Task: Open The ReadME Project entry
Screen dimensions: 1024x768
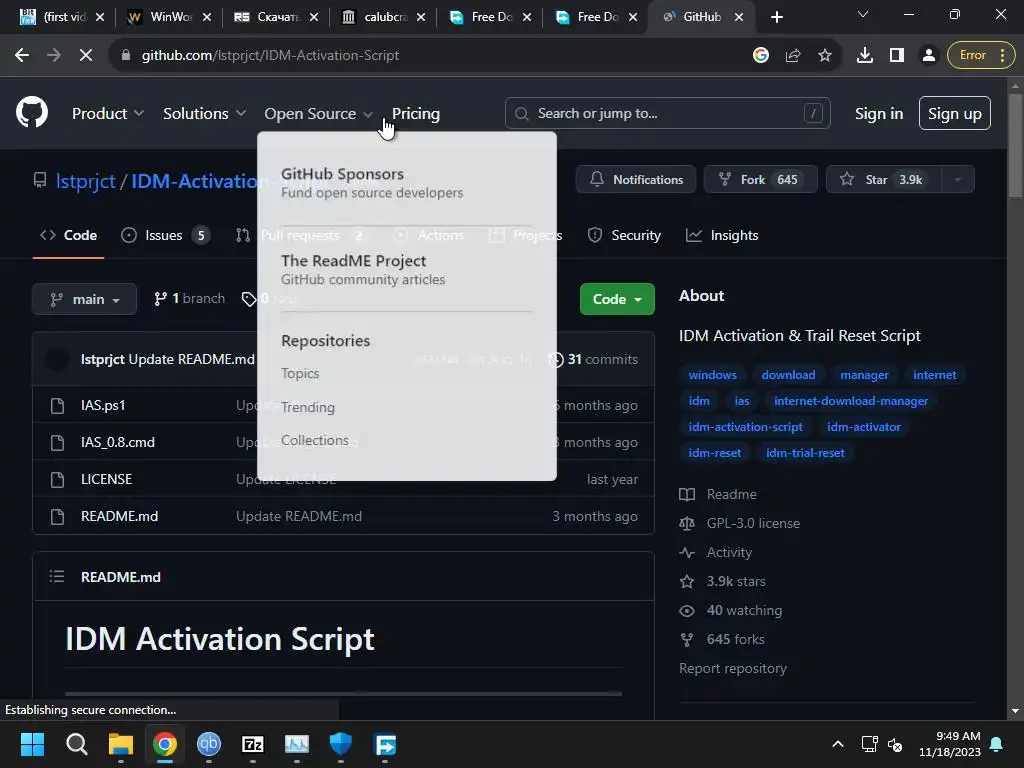Action: [363, 270]
